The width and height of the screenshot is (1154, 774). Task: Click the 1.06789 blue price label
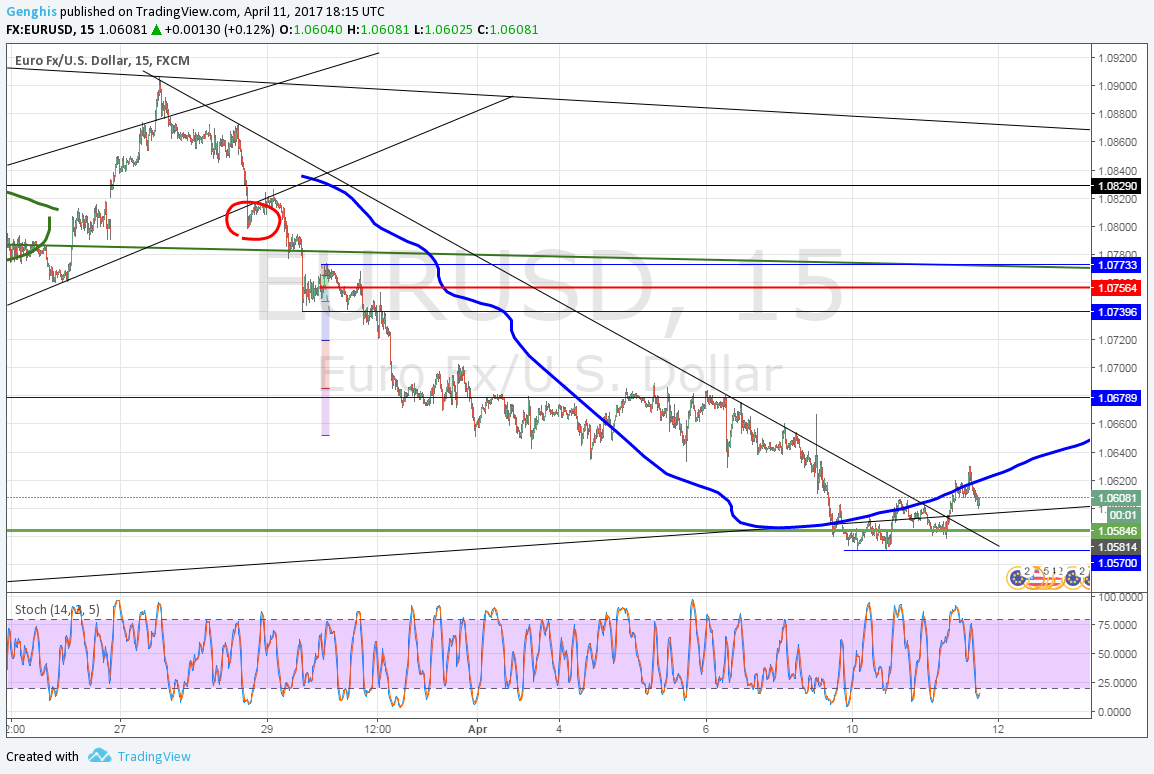pos(1117,398)
